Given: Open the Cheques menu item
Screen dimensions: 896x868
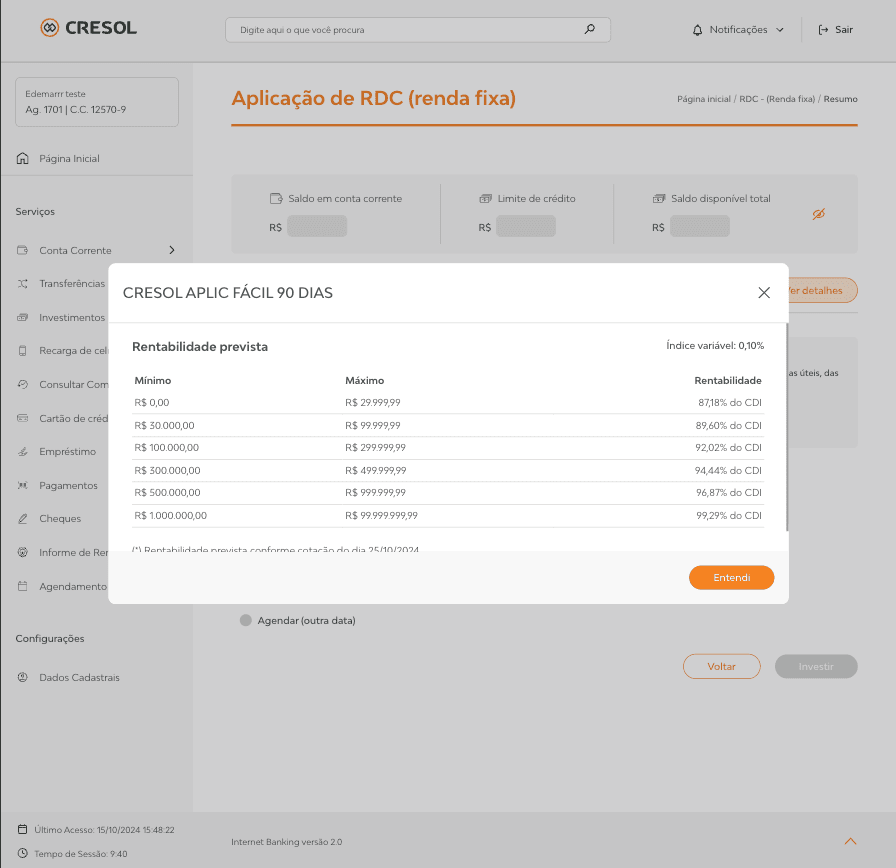Looking at the screenshot, I should click(60, 518).
